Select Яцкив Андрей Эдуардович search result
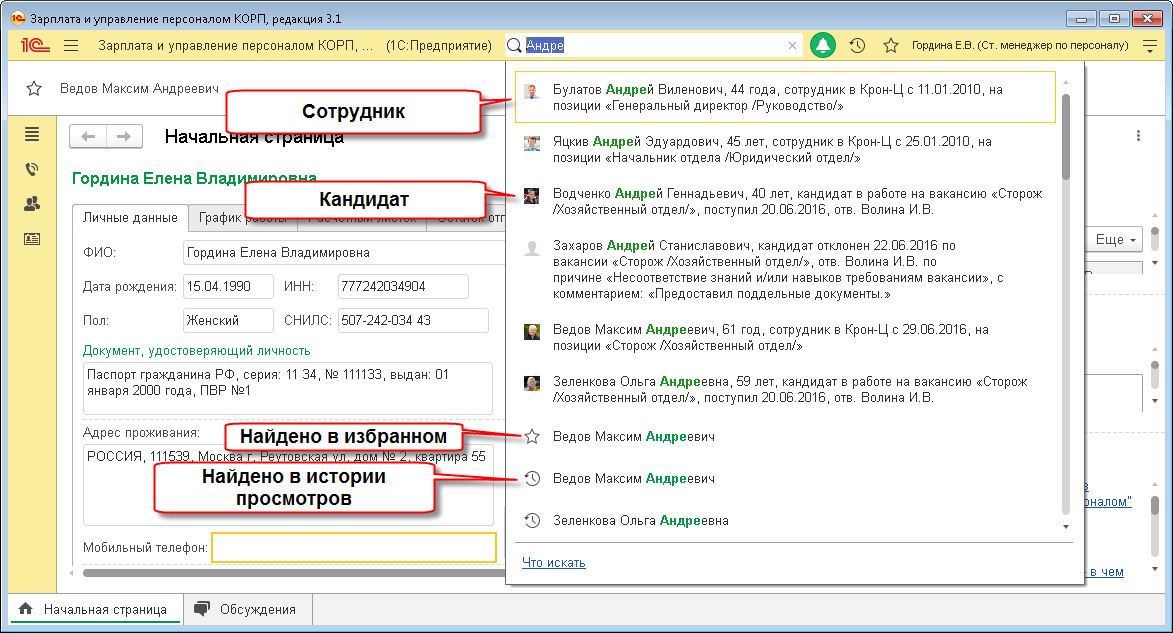This screenshot has width=1173, height=633. (x=785, y=150)
